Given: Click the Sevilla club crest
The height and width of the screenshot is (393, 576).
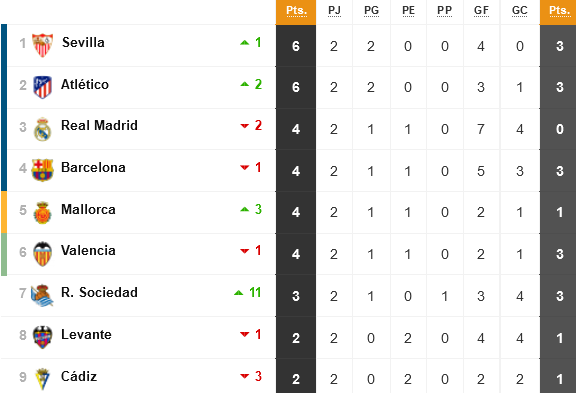Looking at the screenshot, I should pyautogui.click(x=42, y=45).
